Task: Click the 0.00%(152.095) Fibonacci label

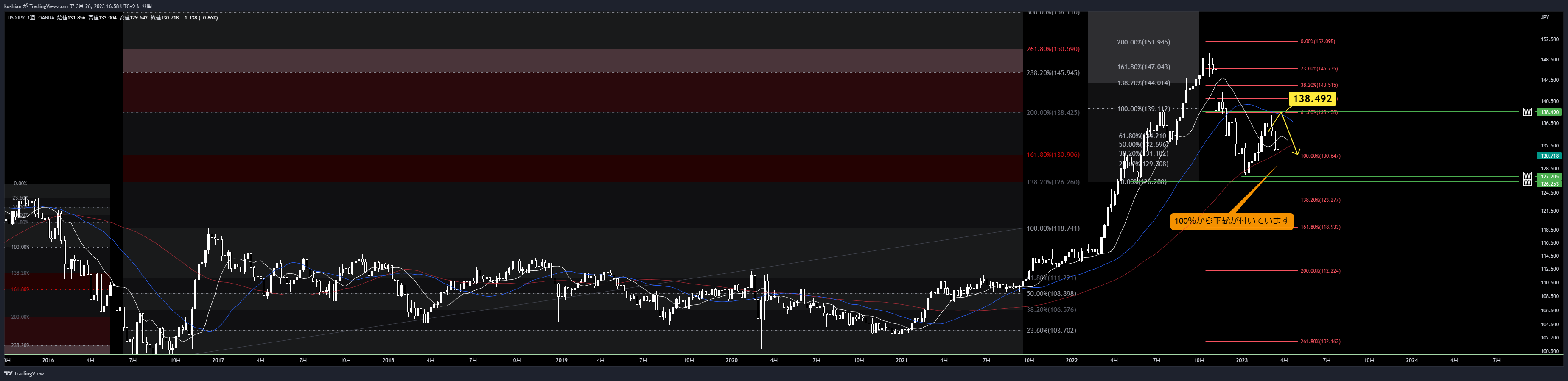Action: pyautogui.click(x=1317, y=41)
